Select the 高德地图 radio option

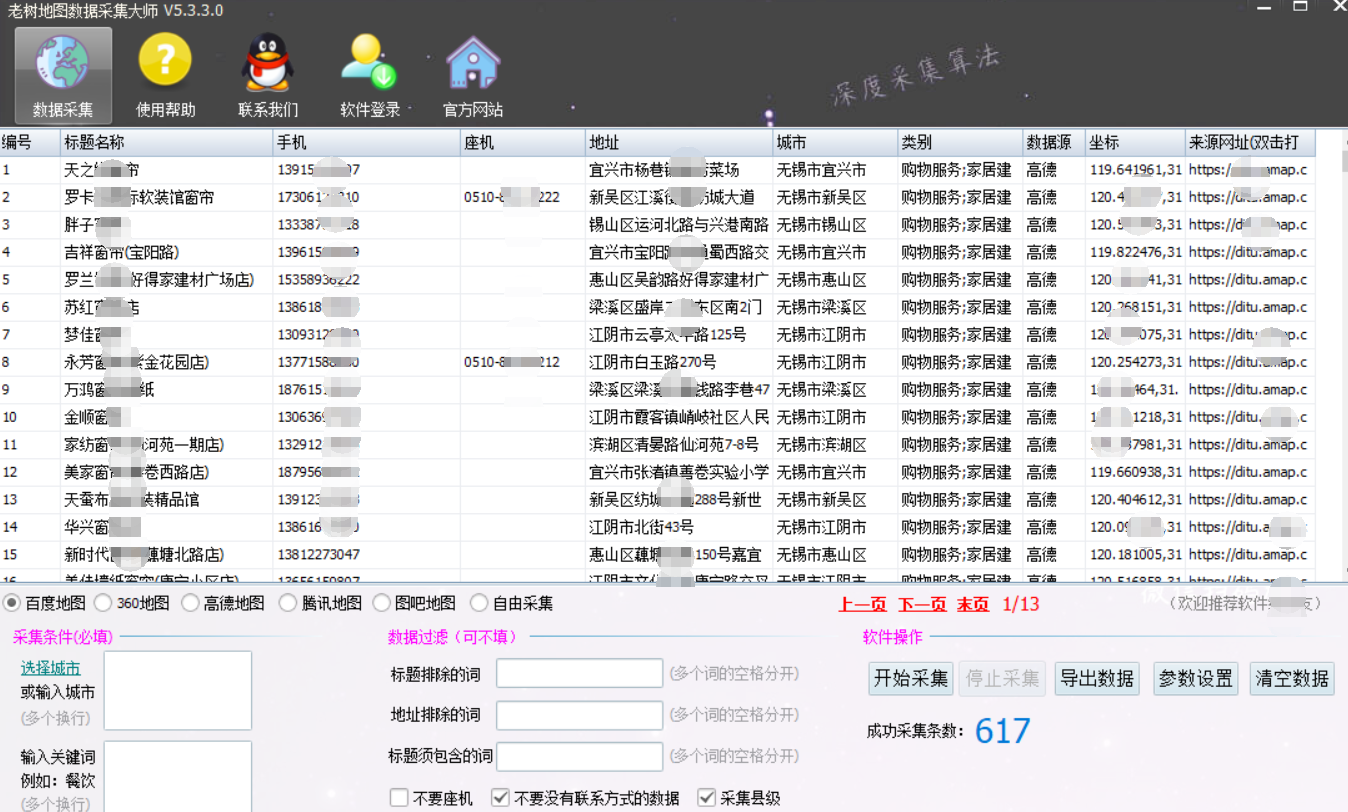pyautogui.click(x=190, y=603)
